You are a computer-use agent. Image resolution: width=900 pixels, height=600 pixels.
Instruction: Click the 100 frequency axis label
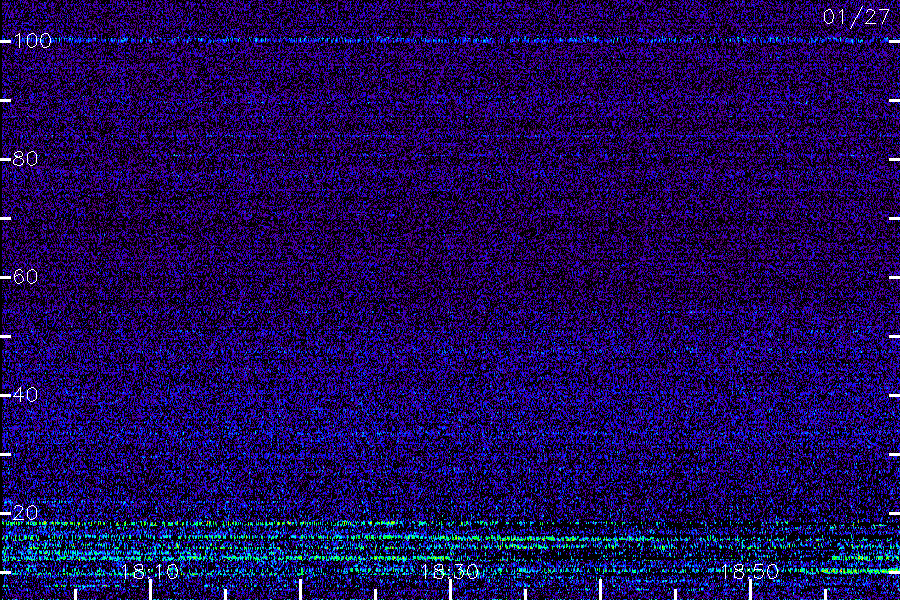click(x=32, y=41)
